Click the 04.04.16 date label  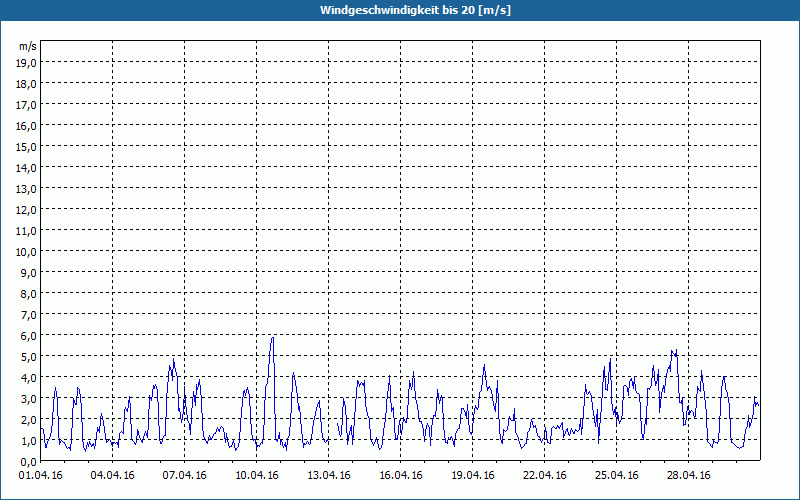pyautogui.click(x=113, y=476)
